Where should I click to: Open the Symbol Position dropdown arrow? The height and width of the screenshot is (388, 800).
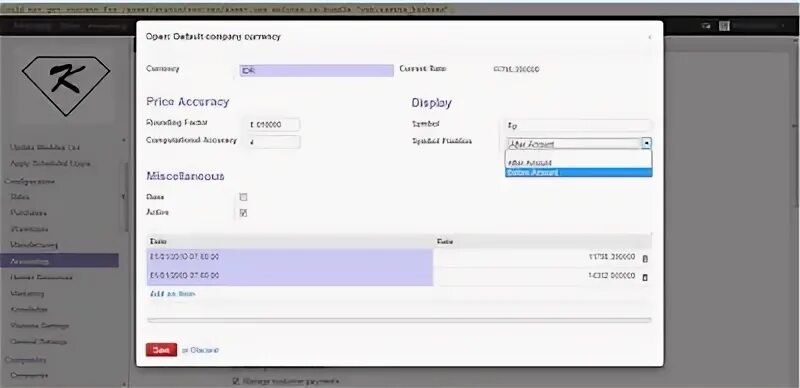click(x=646, y=144)
